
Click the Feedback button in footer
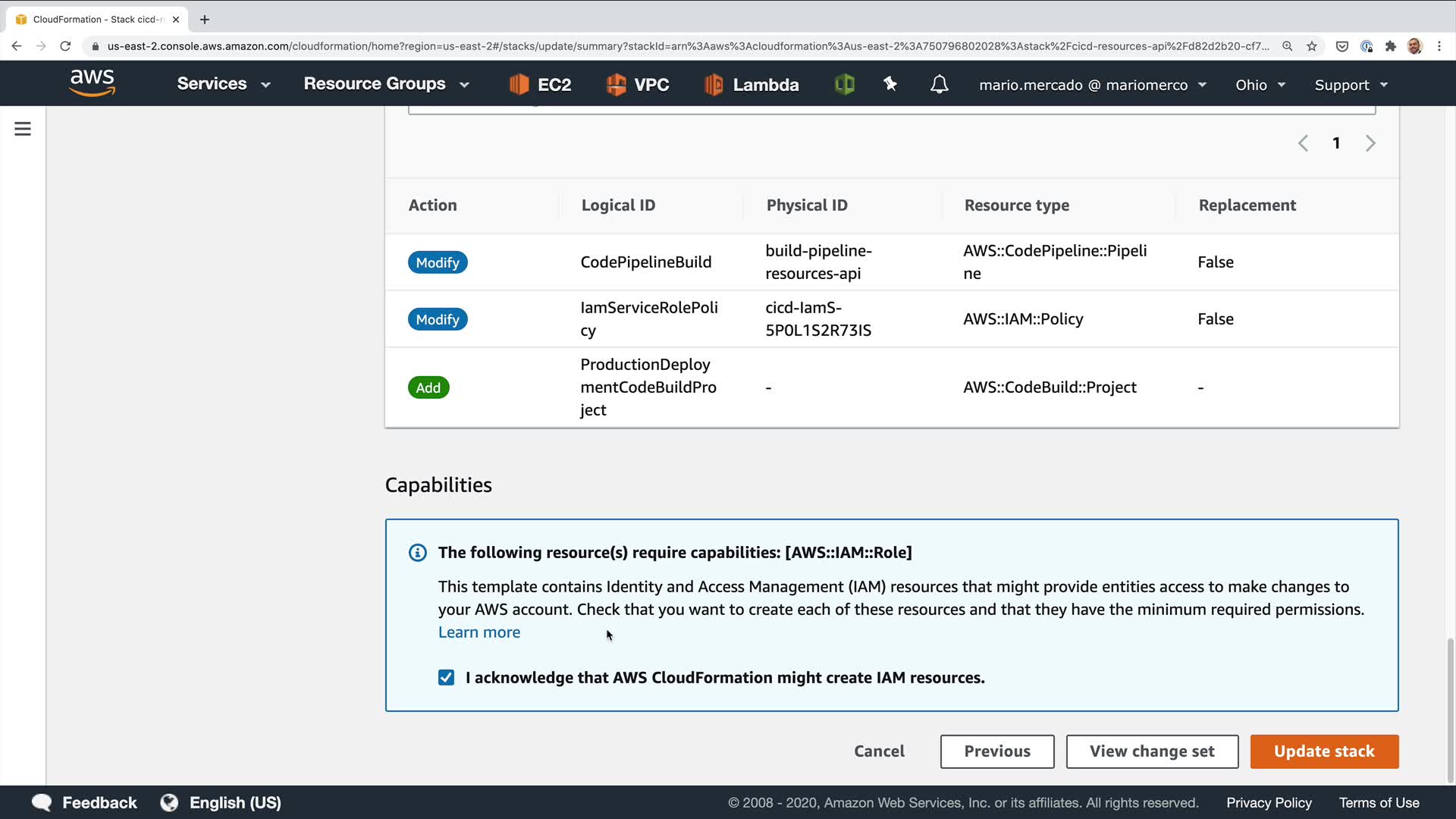[x=84, y=802]
